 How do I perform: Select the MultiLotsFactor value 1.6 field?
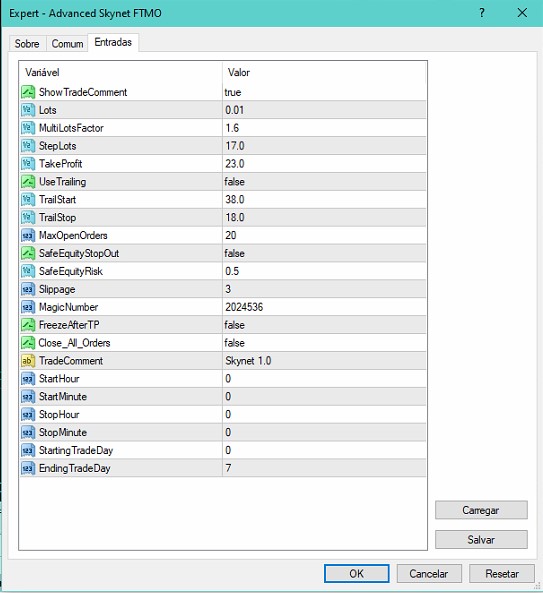pos(324,128)
